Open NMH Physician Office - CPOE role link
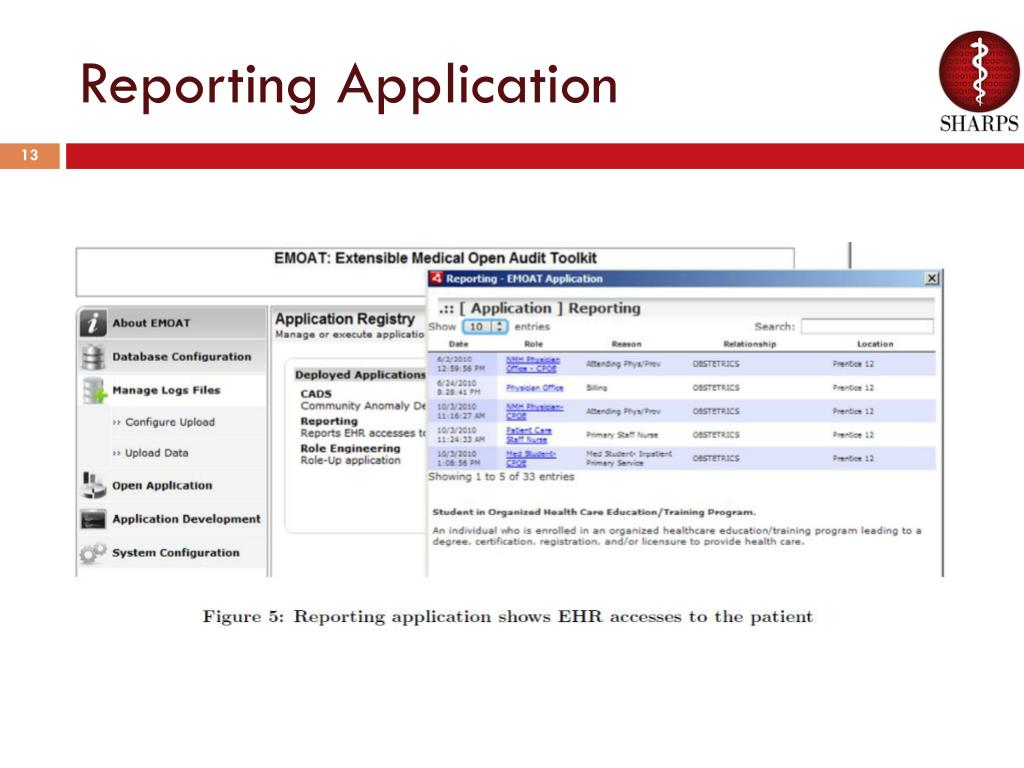This screenshot has height=768, width=1024. point(533,364)
